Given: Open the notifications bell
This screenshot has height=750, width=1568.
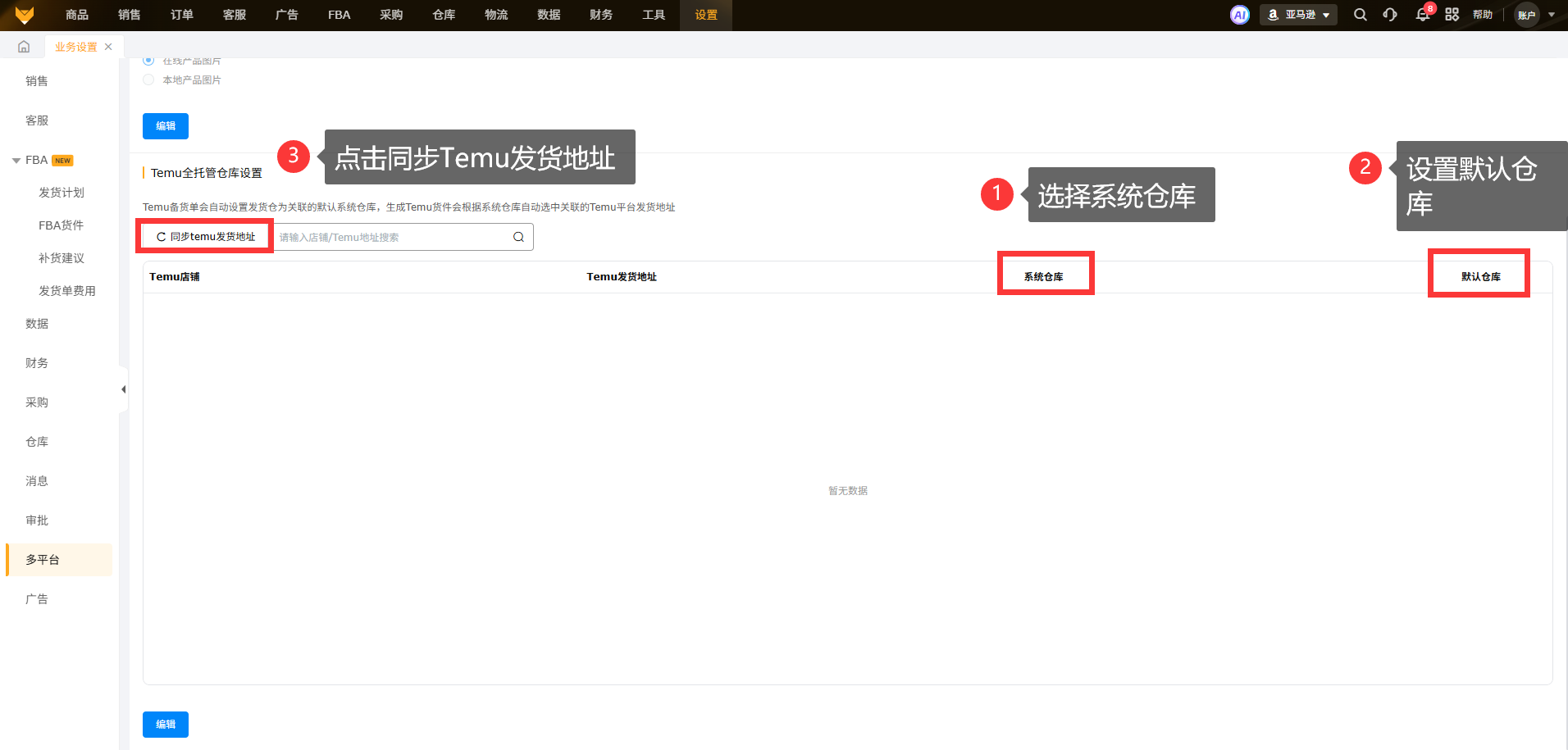Looking at the screenshot, I should coord(1423,15).
